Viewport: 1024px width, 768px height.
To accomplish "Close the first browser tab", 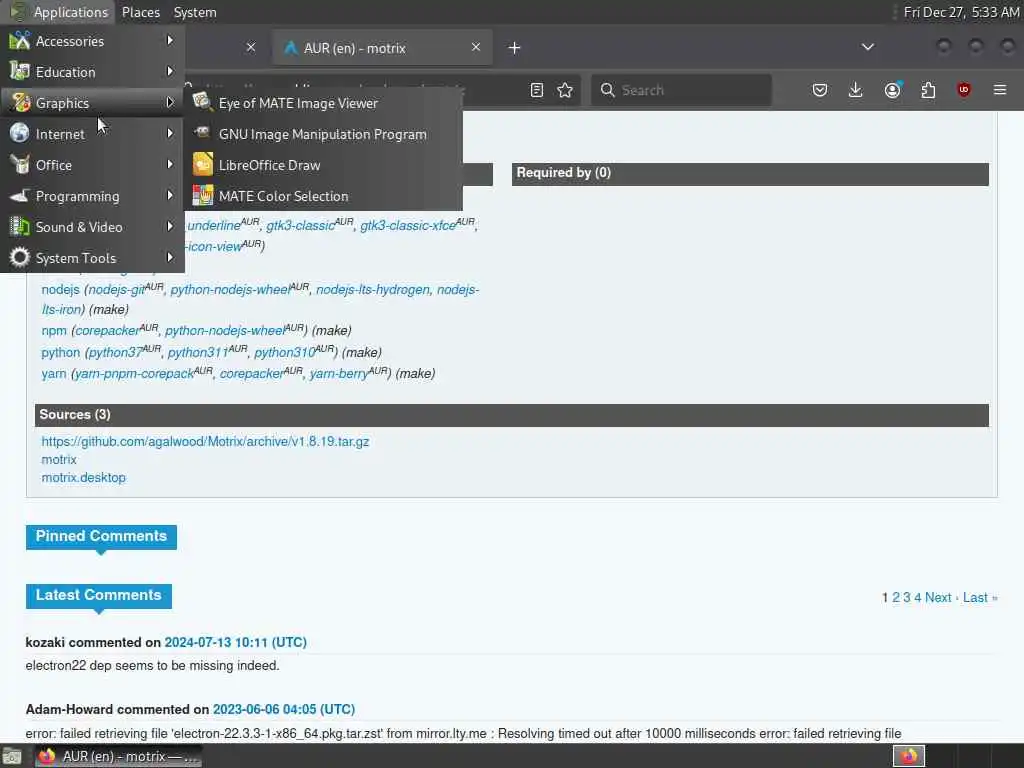I will (x=251, y=47).
